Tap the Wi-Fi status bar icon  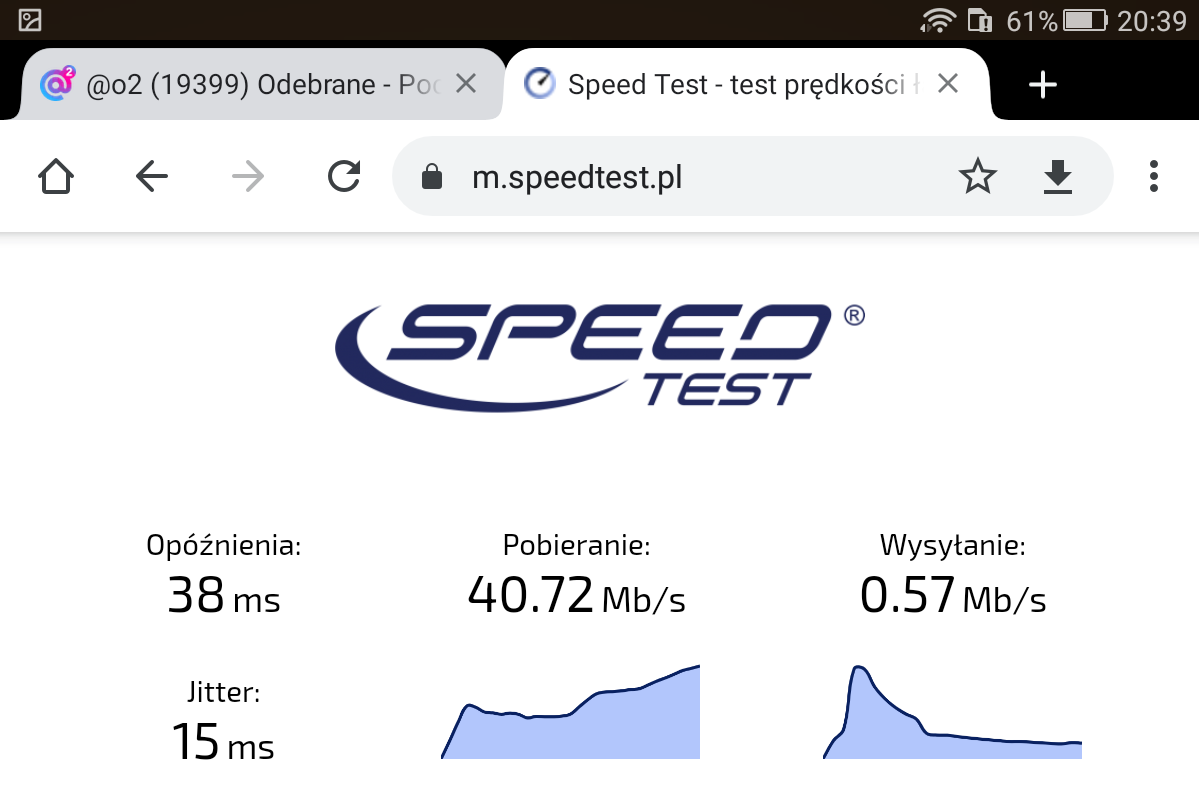tap(938, 20)
